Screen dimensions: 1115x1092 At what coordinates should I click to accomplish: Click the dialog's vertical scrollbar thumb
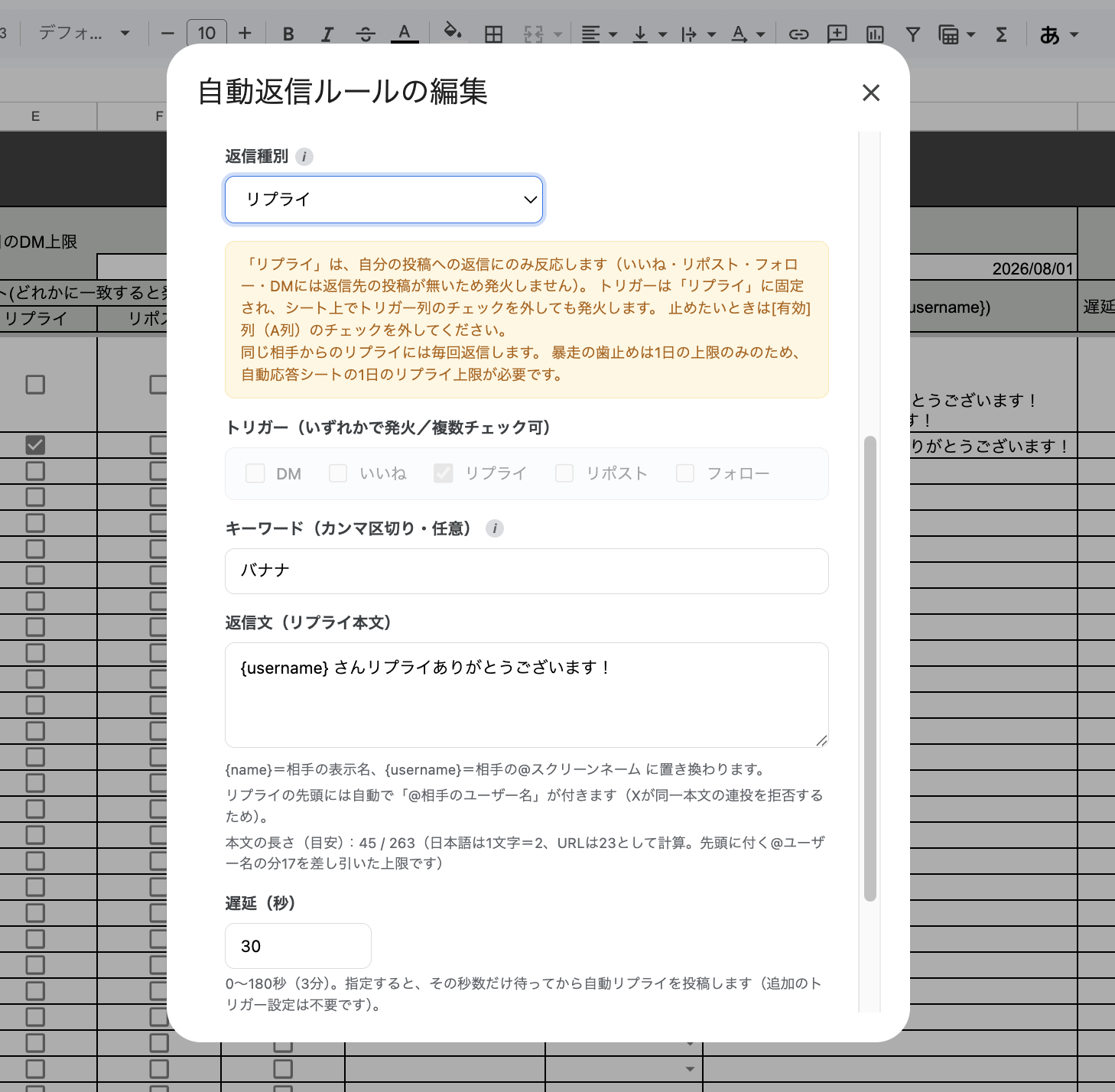870,669
